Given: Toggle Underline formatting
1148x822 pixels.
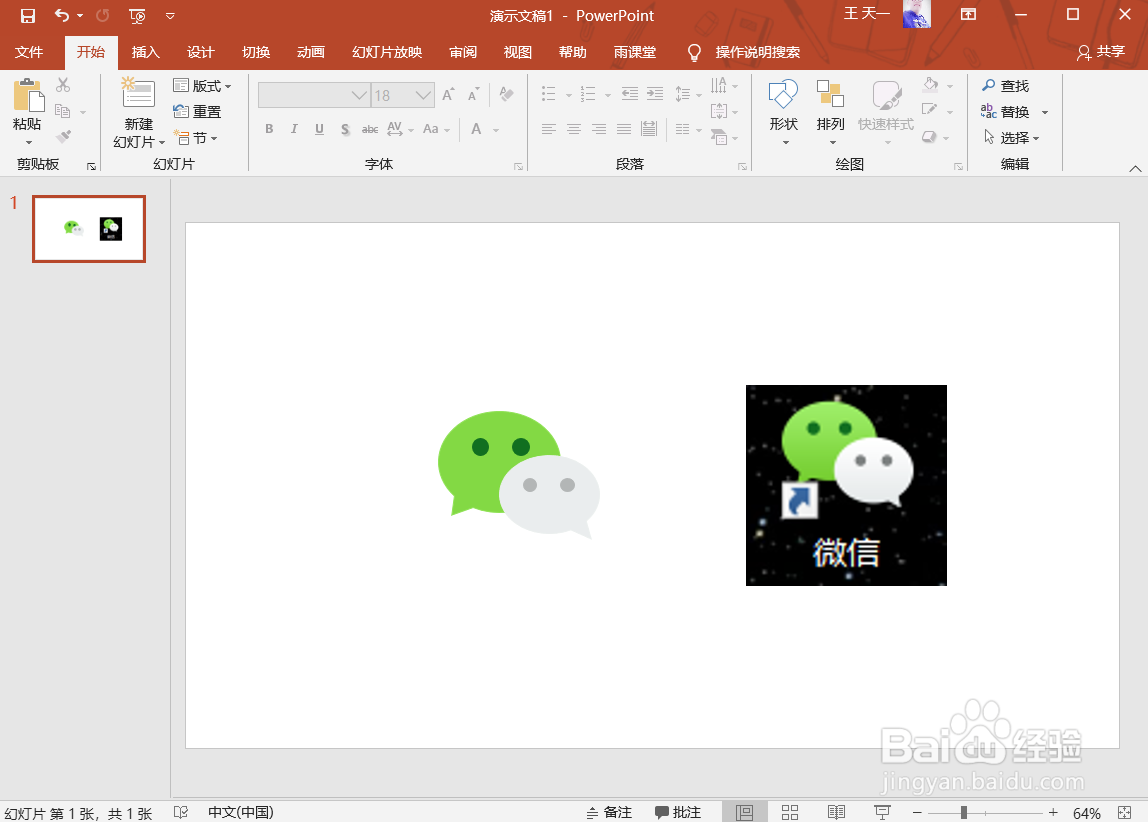Looking at the screenshot, I should (319, 129).
